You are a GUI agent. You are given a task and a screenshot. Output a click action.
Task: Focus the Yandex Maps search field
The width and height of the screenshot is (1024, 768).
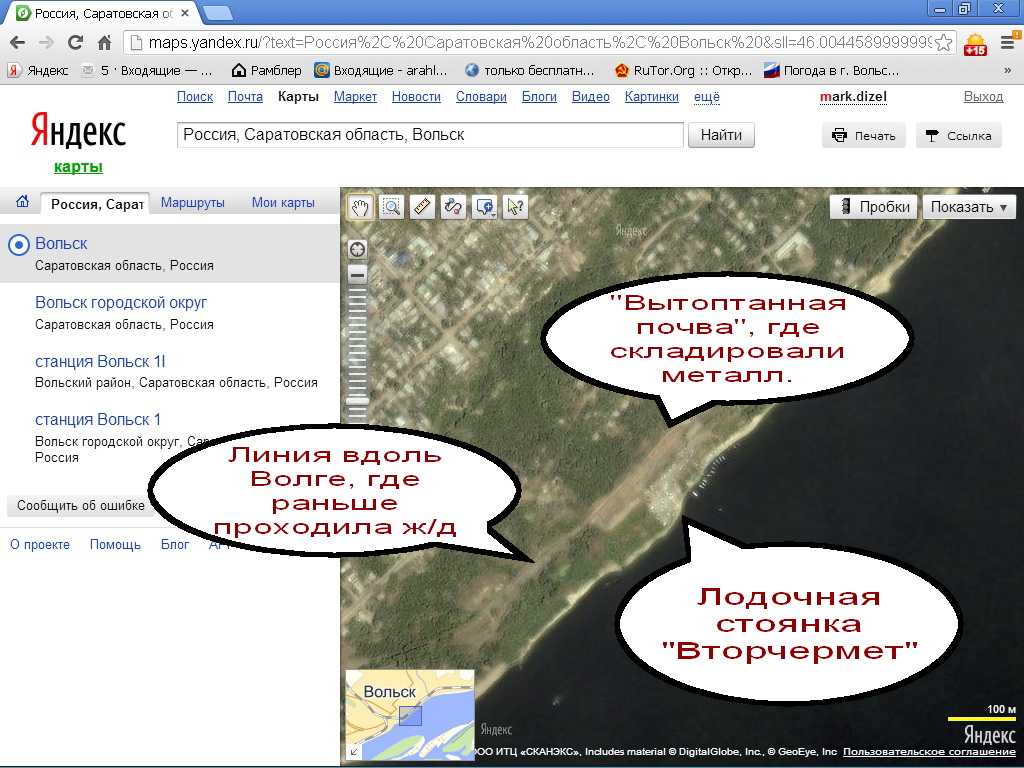[x=430, y=135]
